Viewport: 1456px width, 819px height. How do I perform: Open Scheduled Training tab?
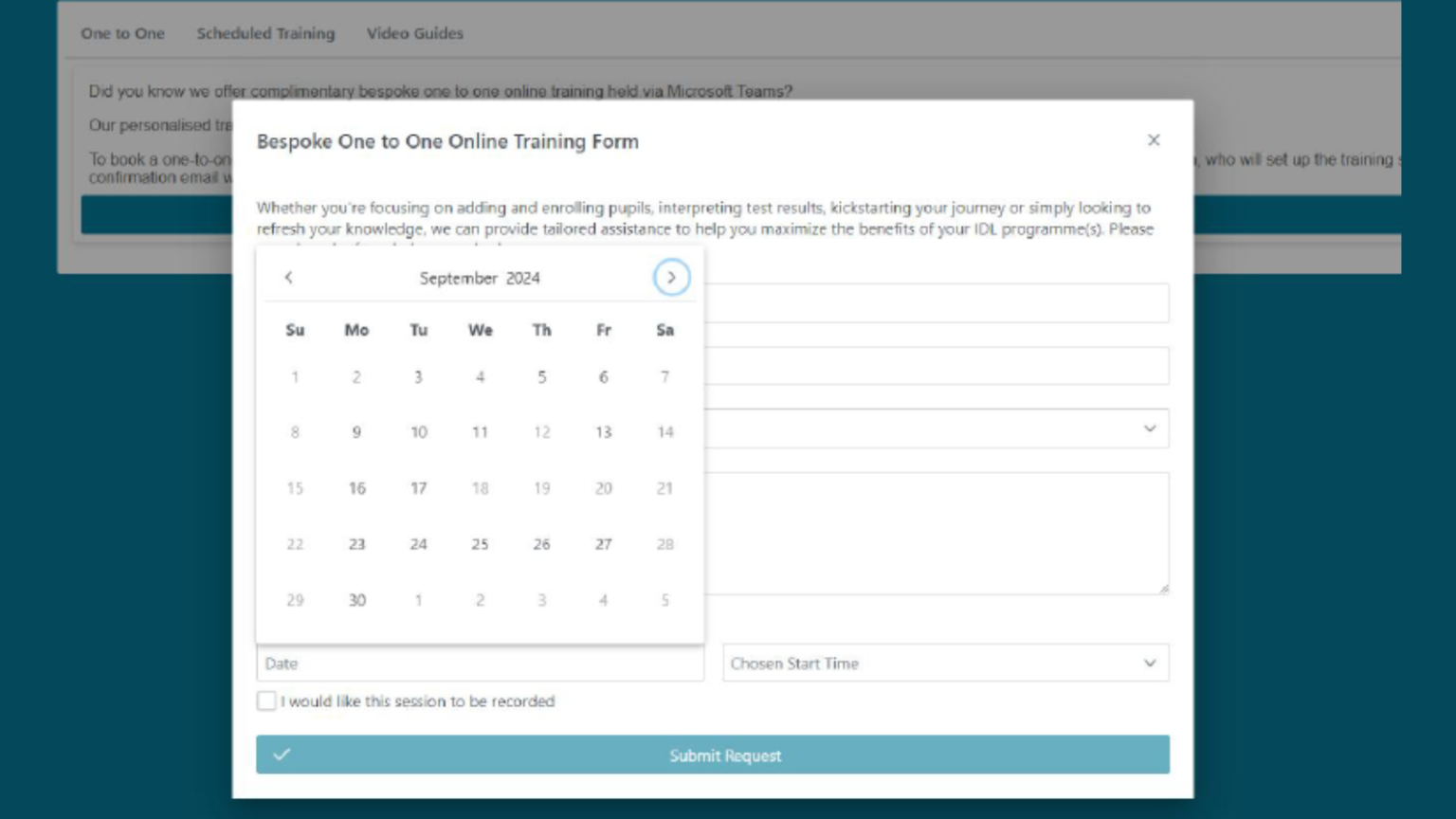265,33
